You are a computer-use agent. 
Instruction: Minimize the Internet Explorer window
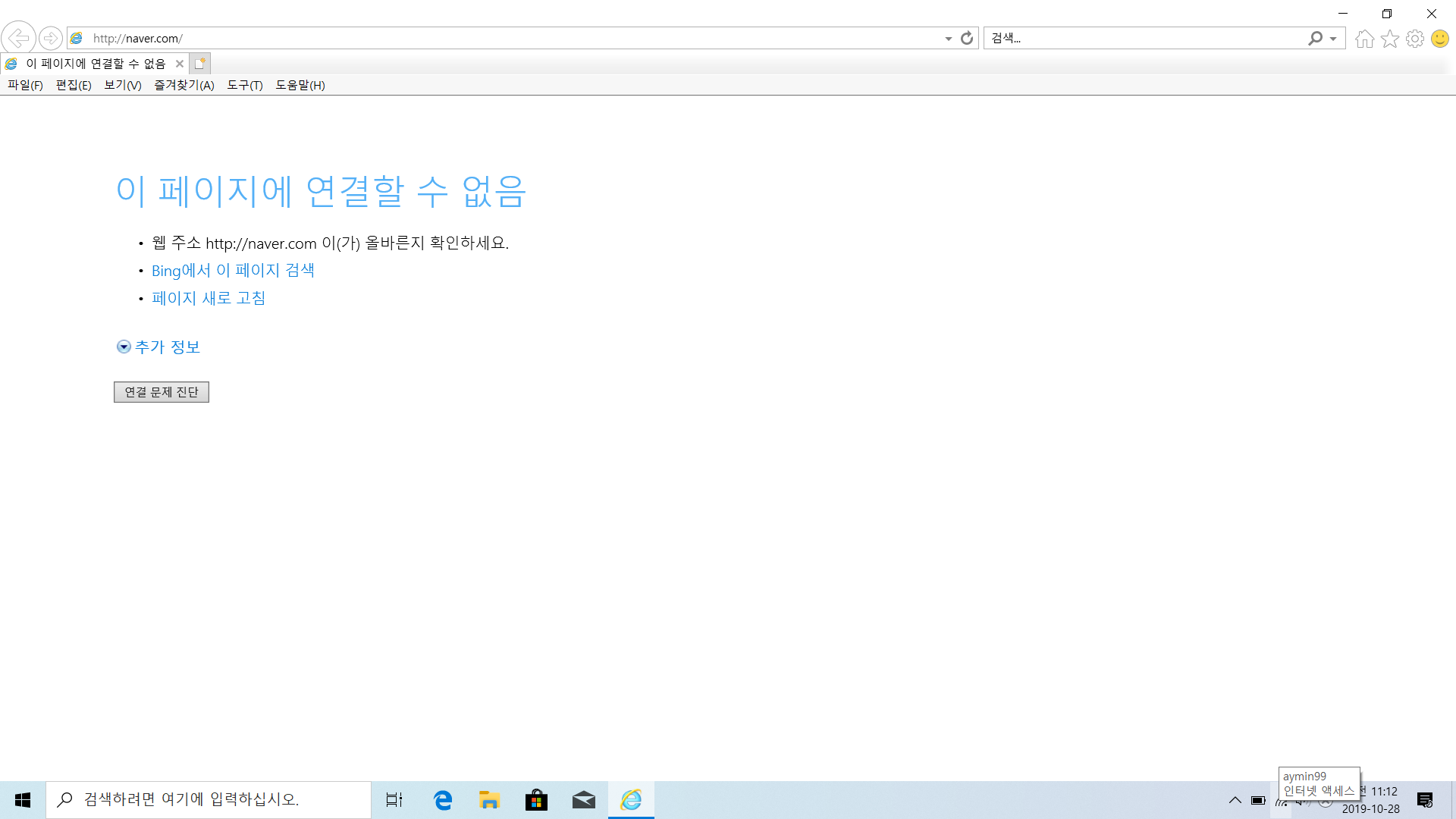pyautogui.click(x=1343, y=14)
